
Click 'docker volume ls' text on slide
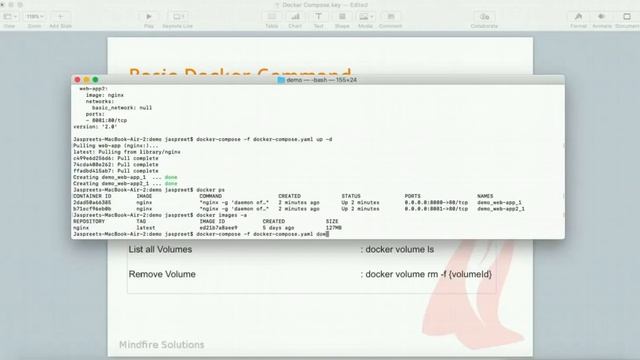(400, 249)
